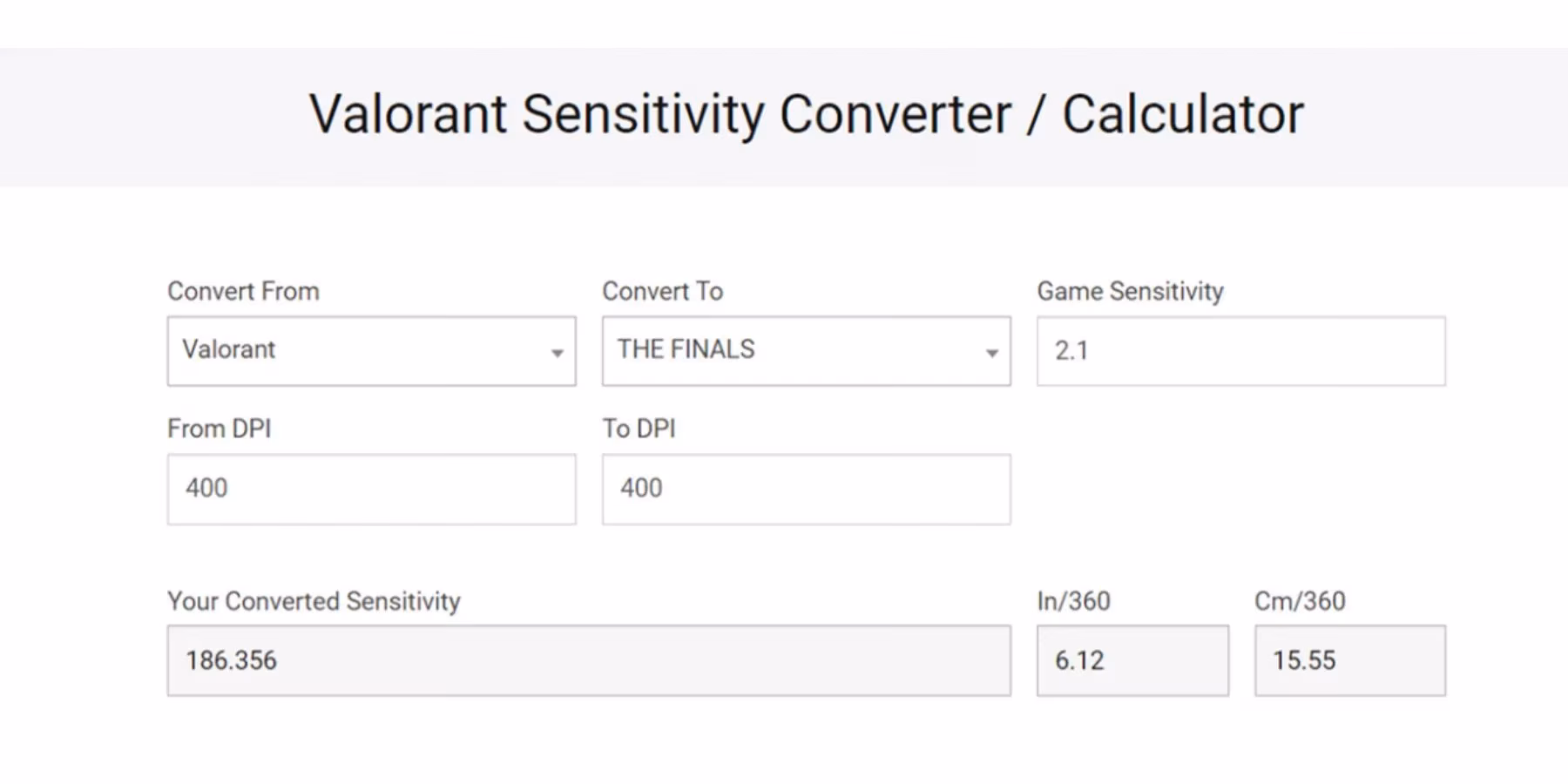The height and width of the screenshot is (784, 1568).
Task: Click the Game Sensitivity input showing 2.1
Action: [1240, 351]
